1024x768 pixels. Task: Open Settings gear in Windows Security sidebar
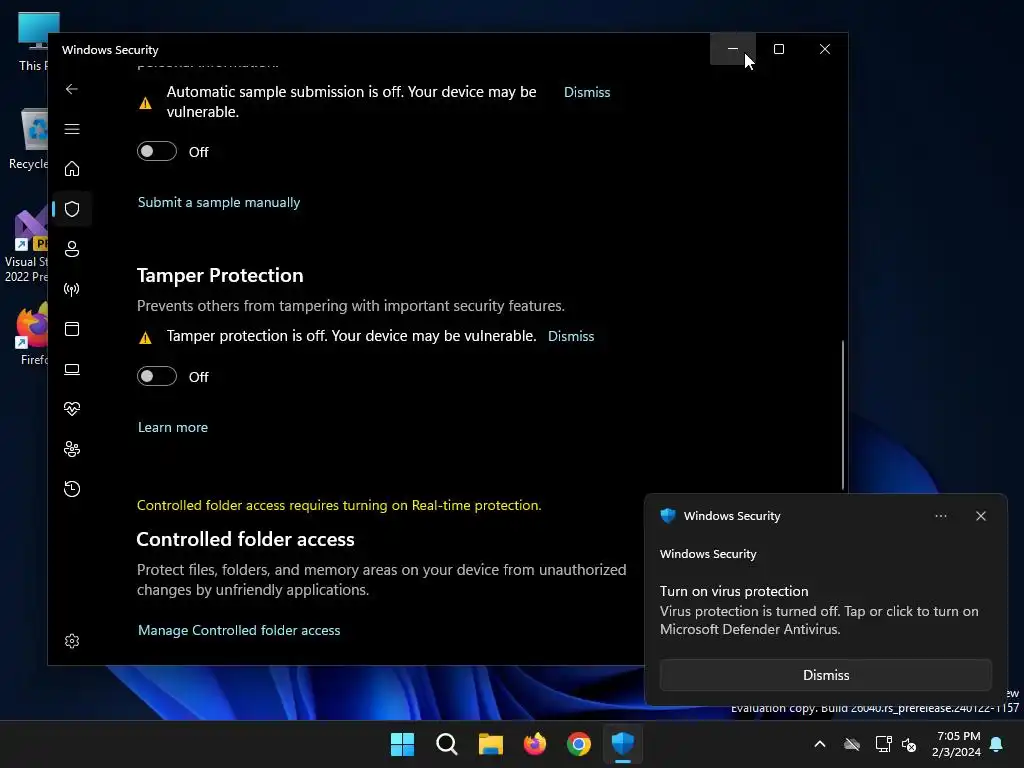click(x=72, y=641)
